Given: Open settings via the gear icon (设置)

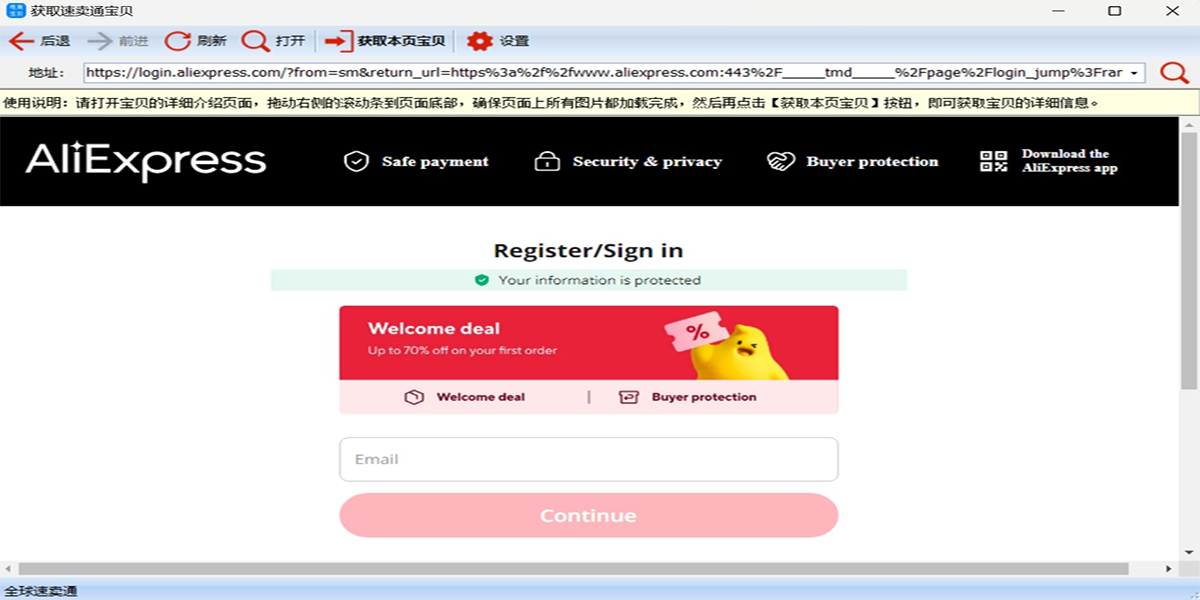Looking at the screenshot, I should click(x=480, y=41).
